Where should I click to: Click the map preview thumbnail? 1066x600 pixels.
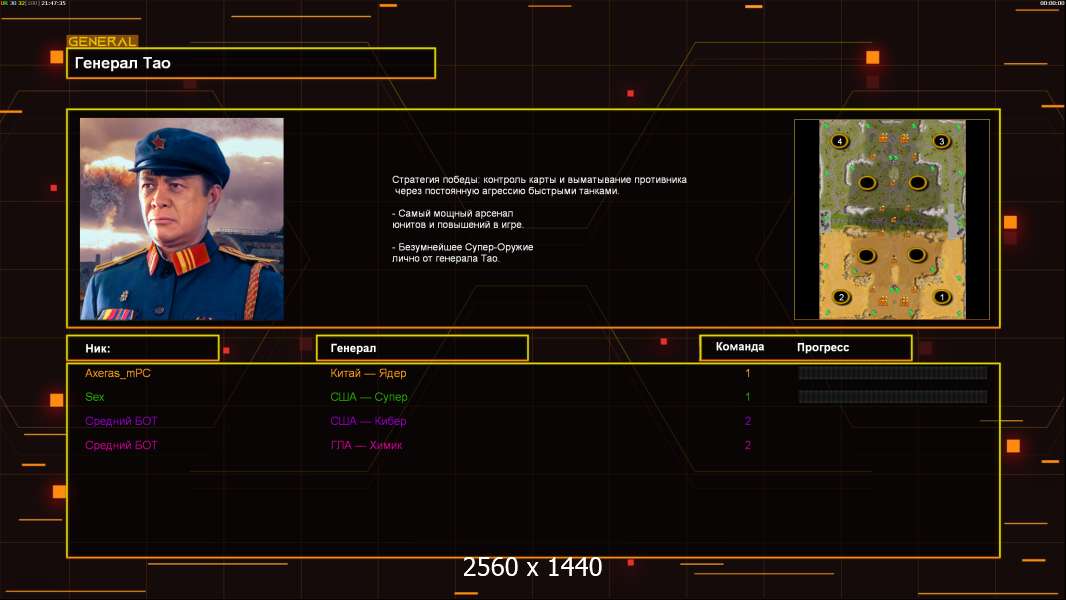click(x=892, y=219)
